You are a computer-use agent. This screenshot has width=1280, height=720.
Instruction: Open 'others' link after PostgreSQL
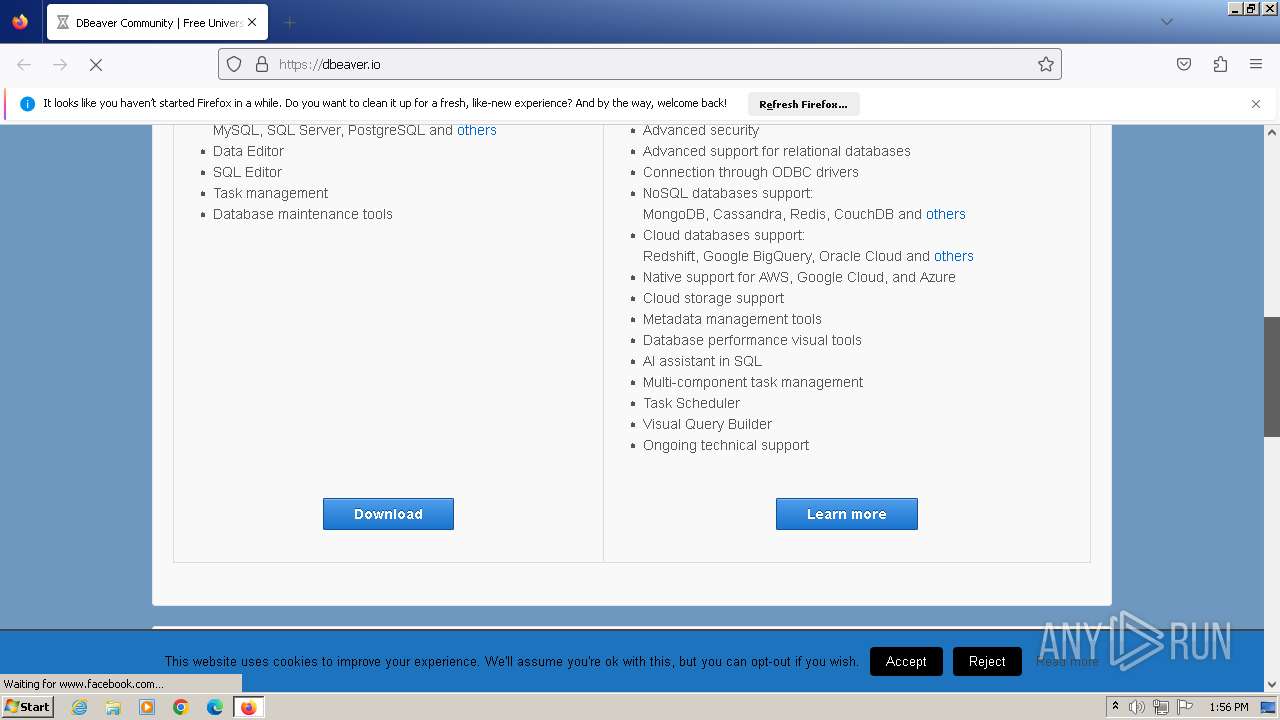click(x=477, y=130)
